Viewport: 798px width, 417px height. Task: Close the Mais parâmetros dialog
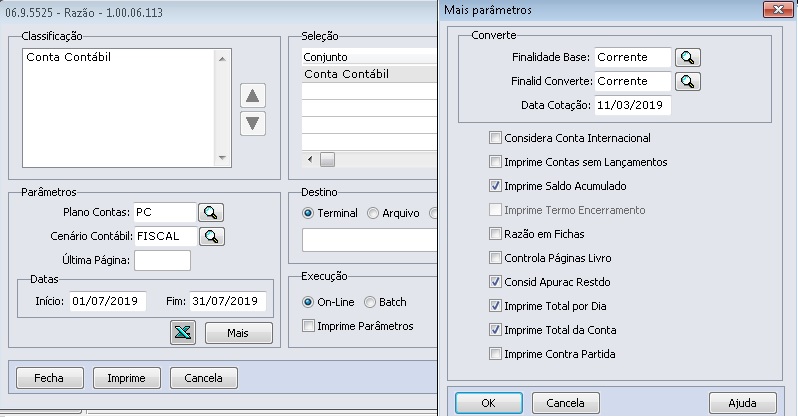778,10
